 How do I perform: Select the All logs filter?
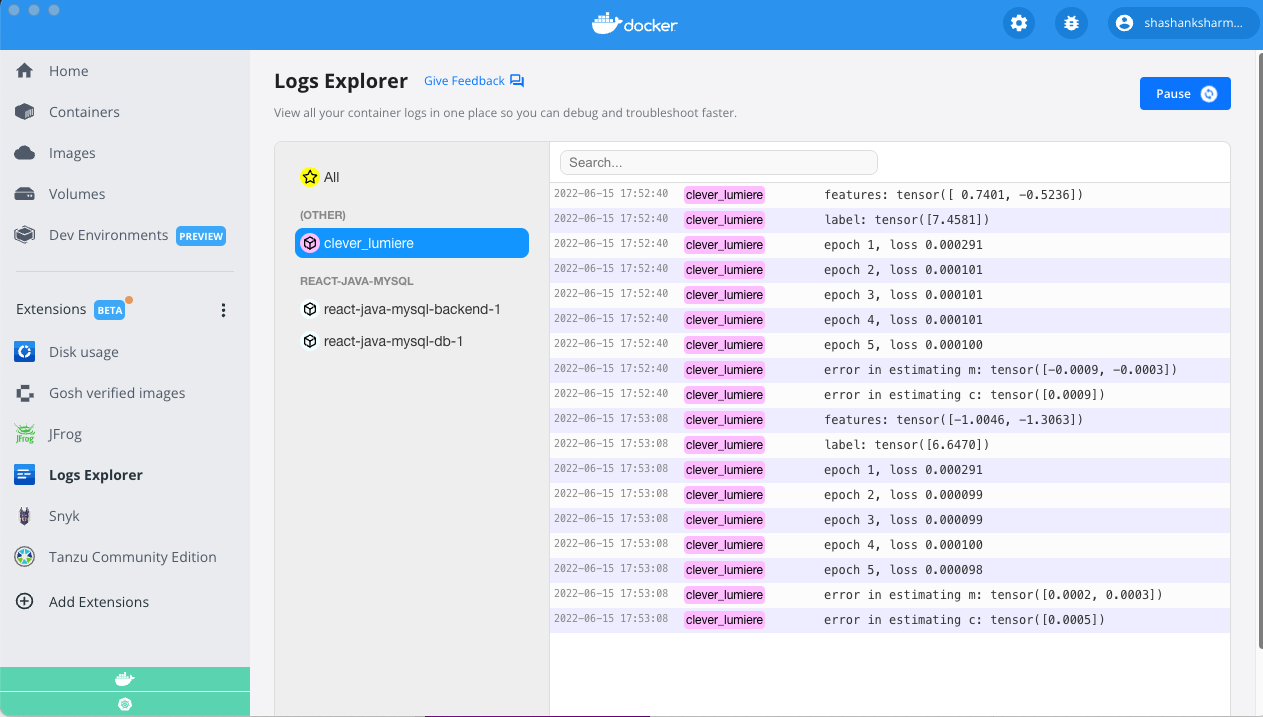point(331,177)
